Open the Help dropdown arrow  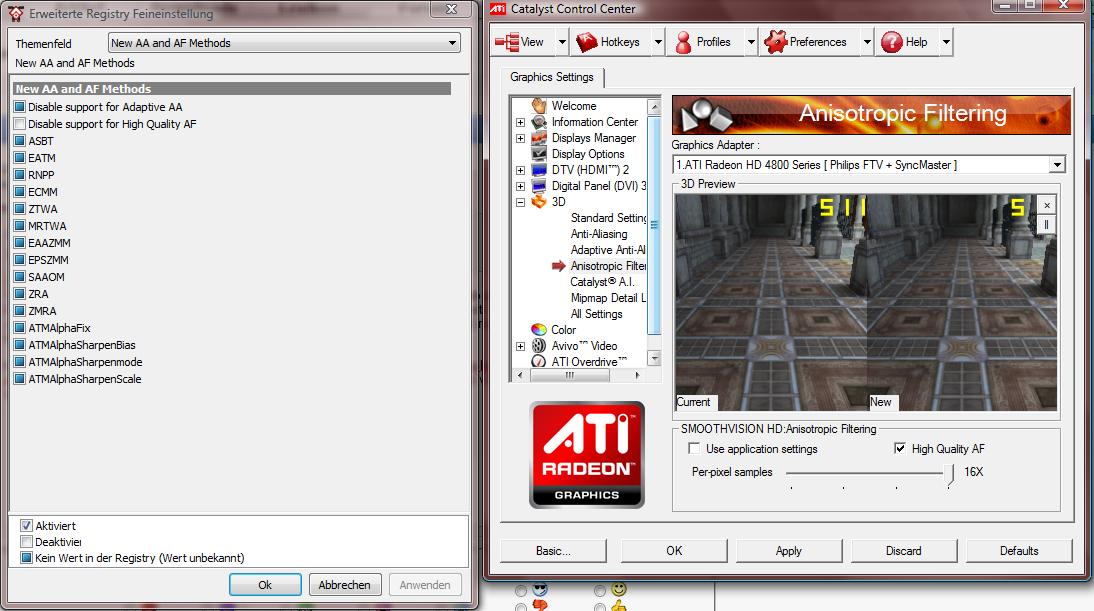click(946, 42)
